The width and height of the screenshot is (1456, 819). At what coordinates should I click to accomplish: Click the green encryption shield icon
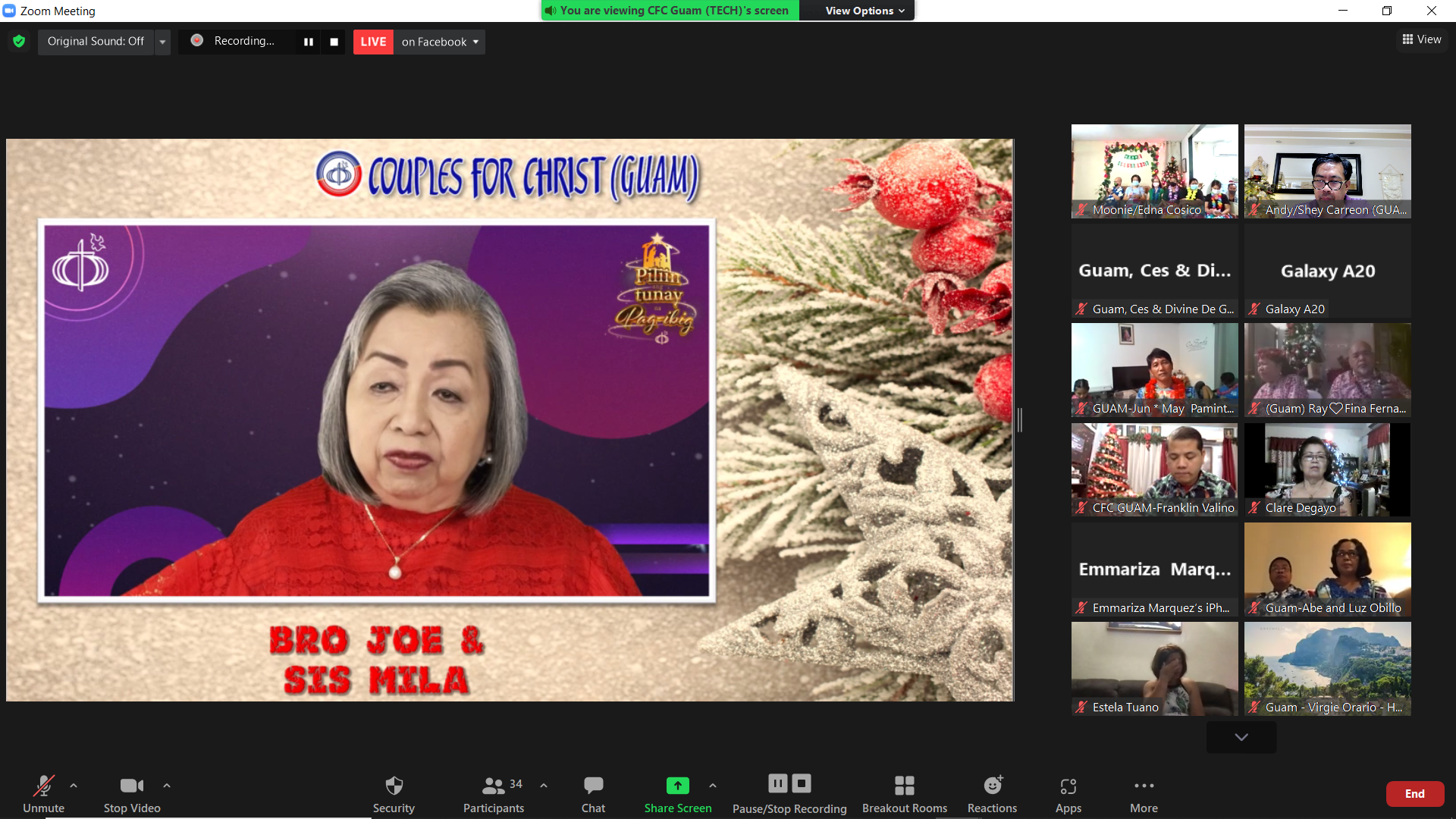point(19,41)
